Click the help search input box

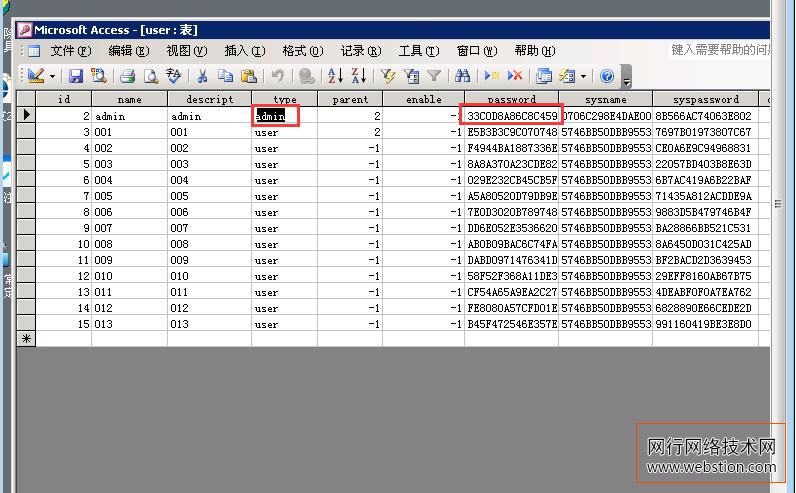pos(720,49)
